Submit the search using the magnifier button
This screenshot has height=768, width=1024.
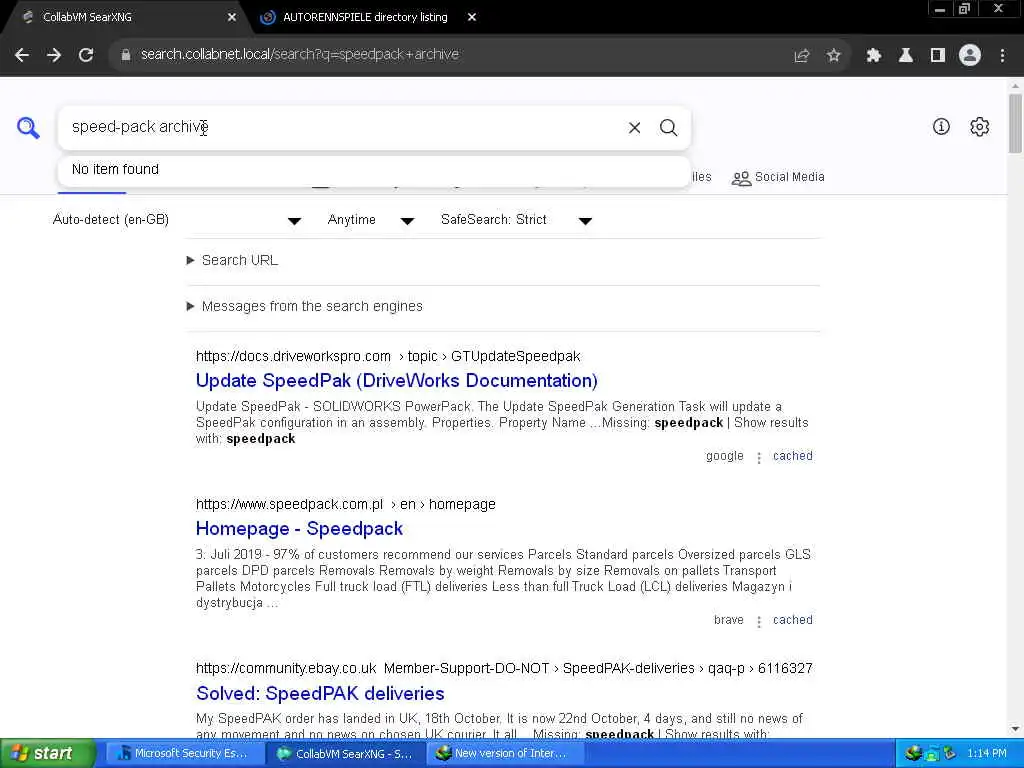pos(668,128)
